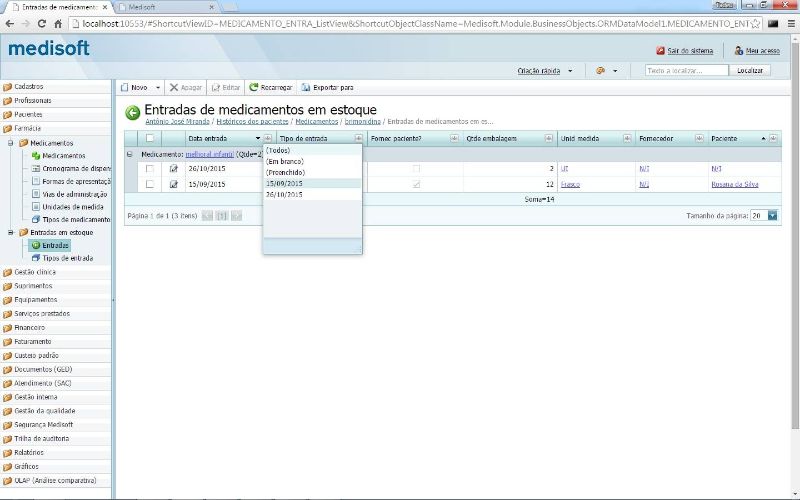The width and height of the screenshot is (800, 500).
Task: Click edit icon on the 15/09/2015 row
Action: (173, 184)
